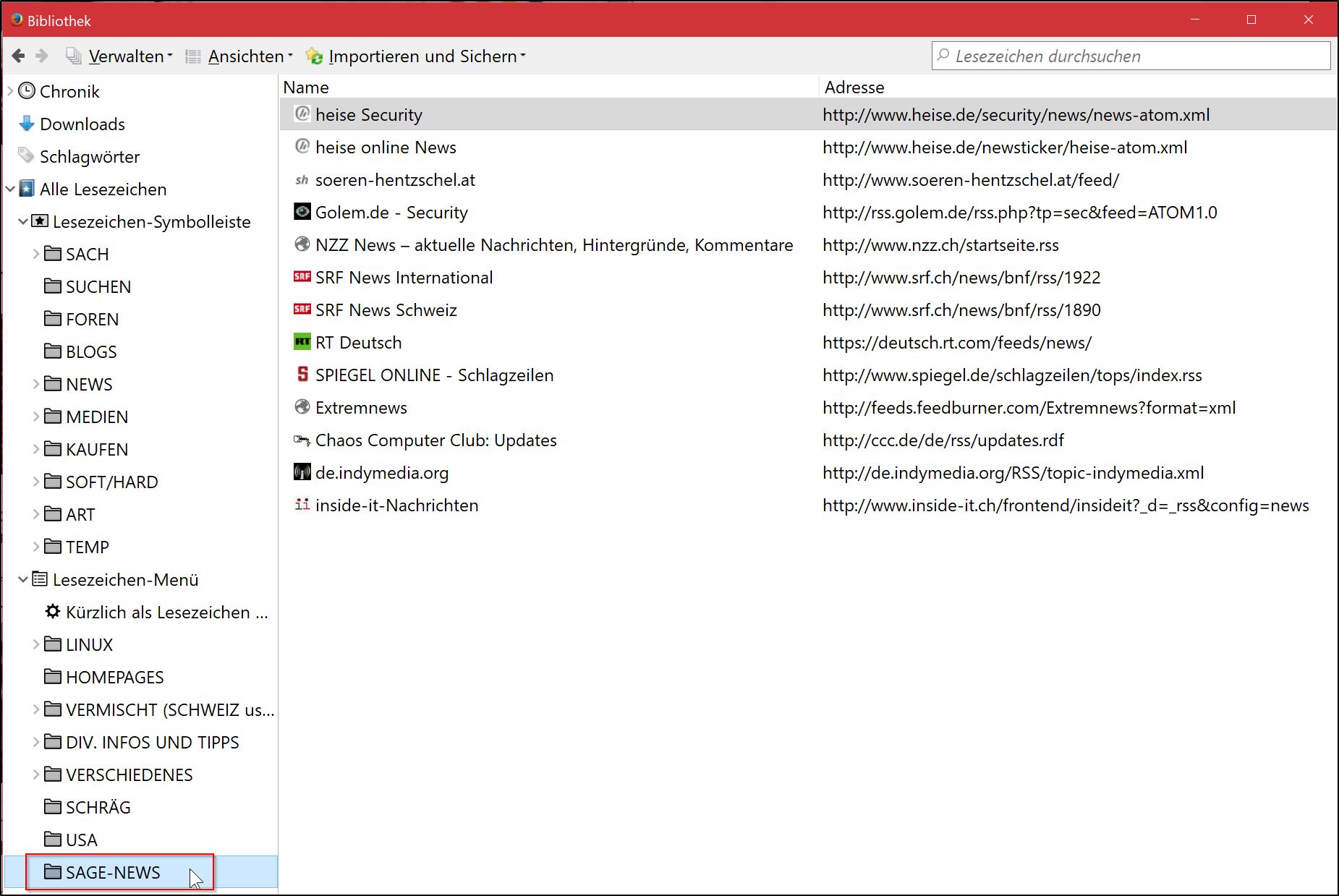The image size is (1339, 896).
Task: Expand the Chronik tree node
Action: coord(10,91)
